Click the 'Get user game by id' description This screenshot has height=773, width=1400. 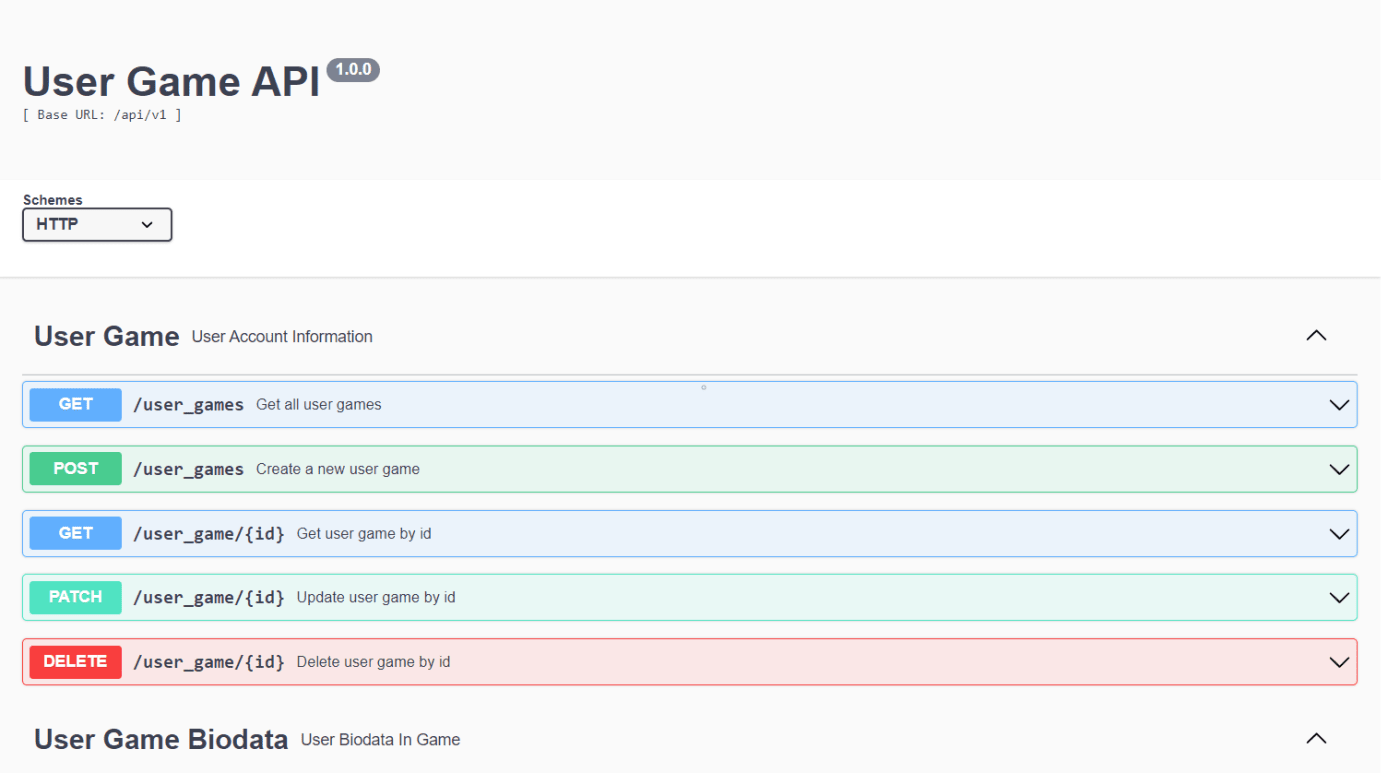[364, 534]
